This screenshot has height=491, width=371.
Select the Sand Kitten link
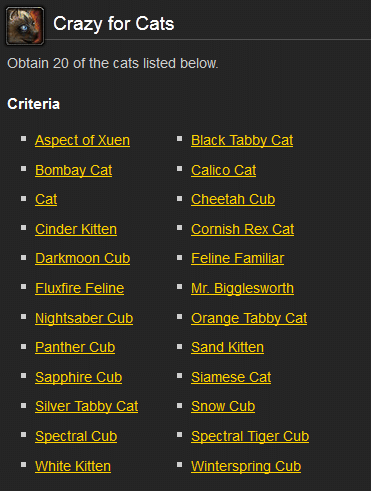click(x=227, y=347)
